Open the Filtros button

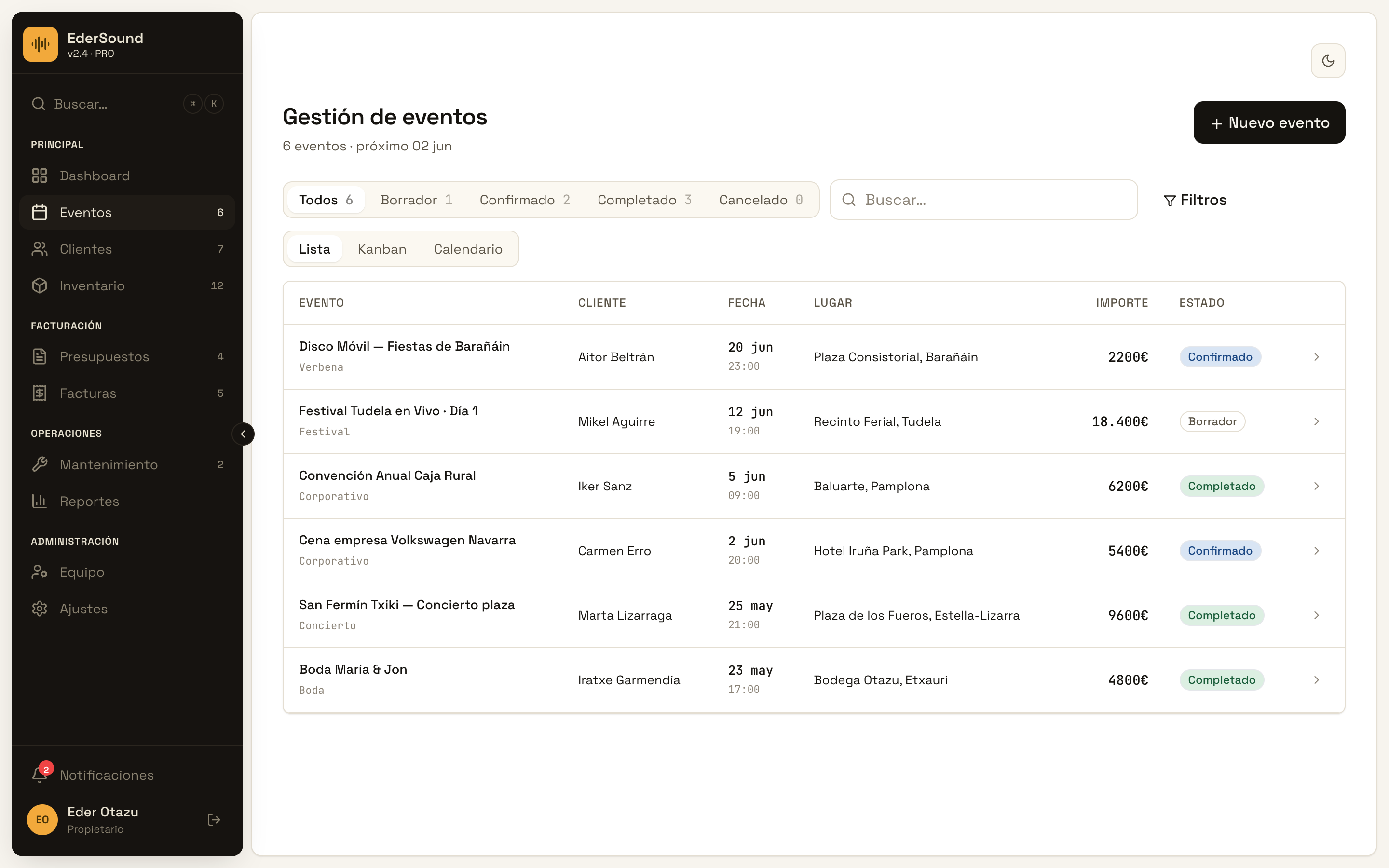coord(1195,200)
